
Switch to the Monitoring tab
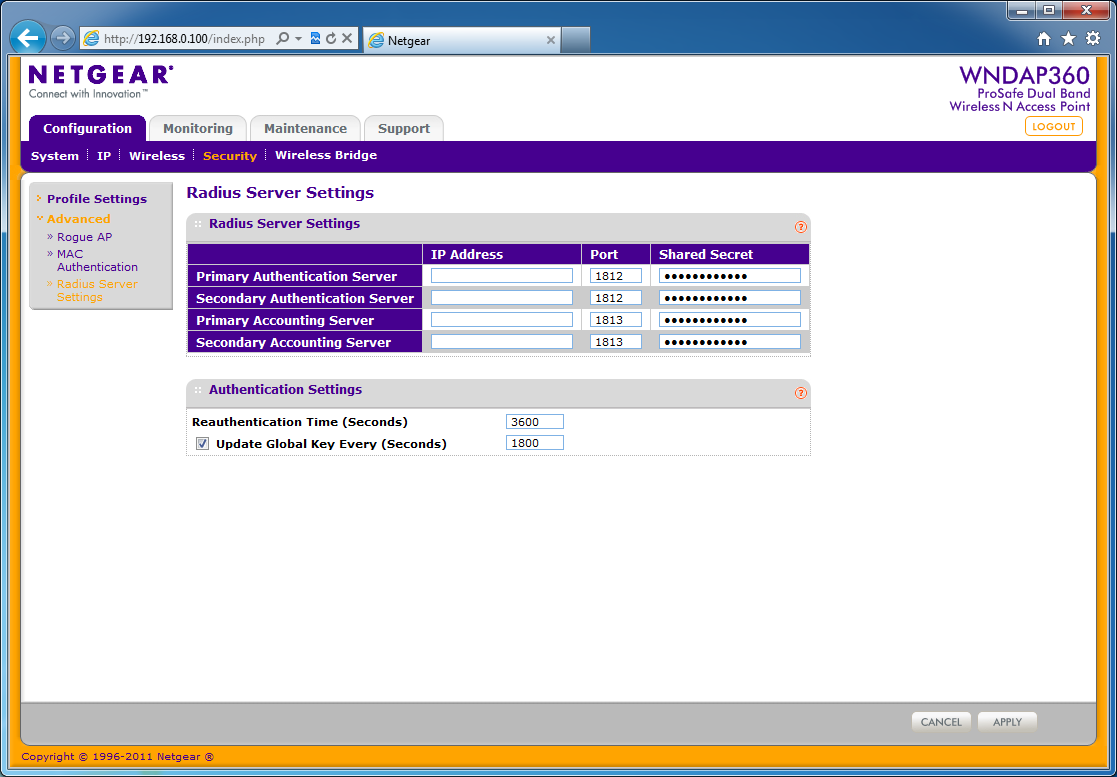tap(198, 129)
